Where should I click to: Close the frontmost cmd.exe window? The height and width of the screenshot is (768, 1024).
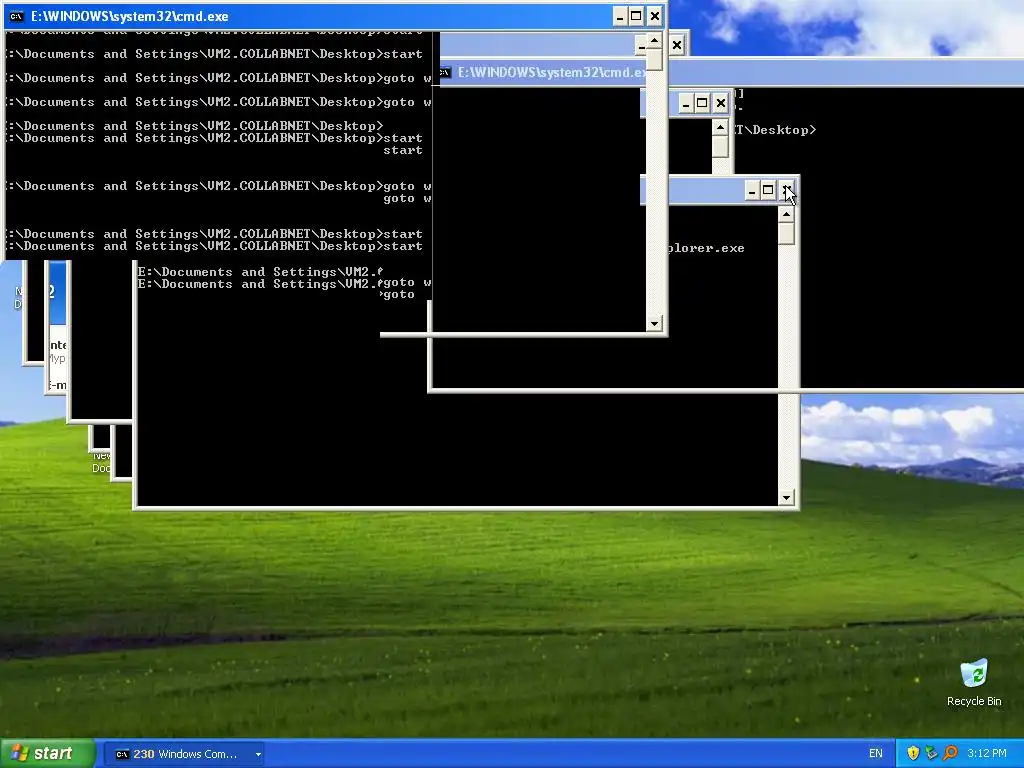(x=654, y=16)
